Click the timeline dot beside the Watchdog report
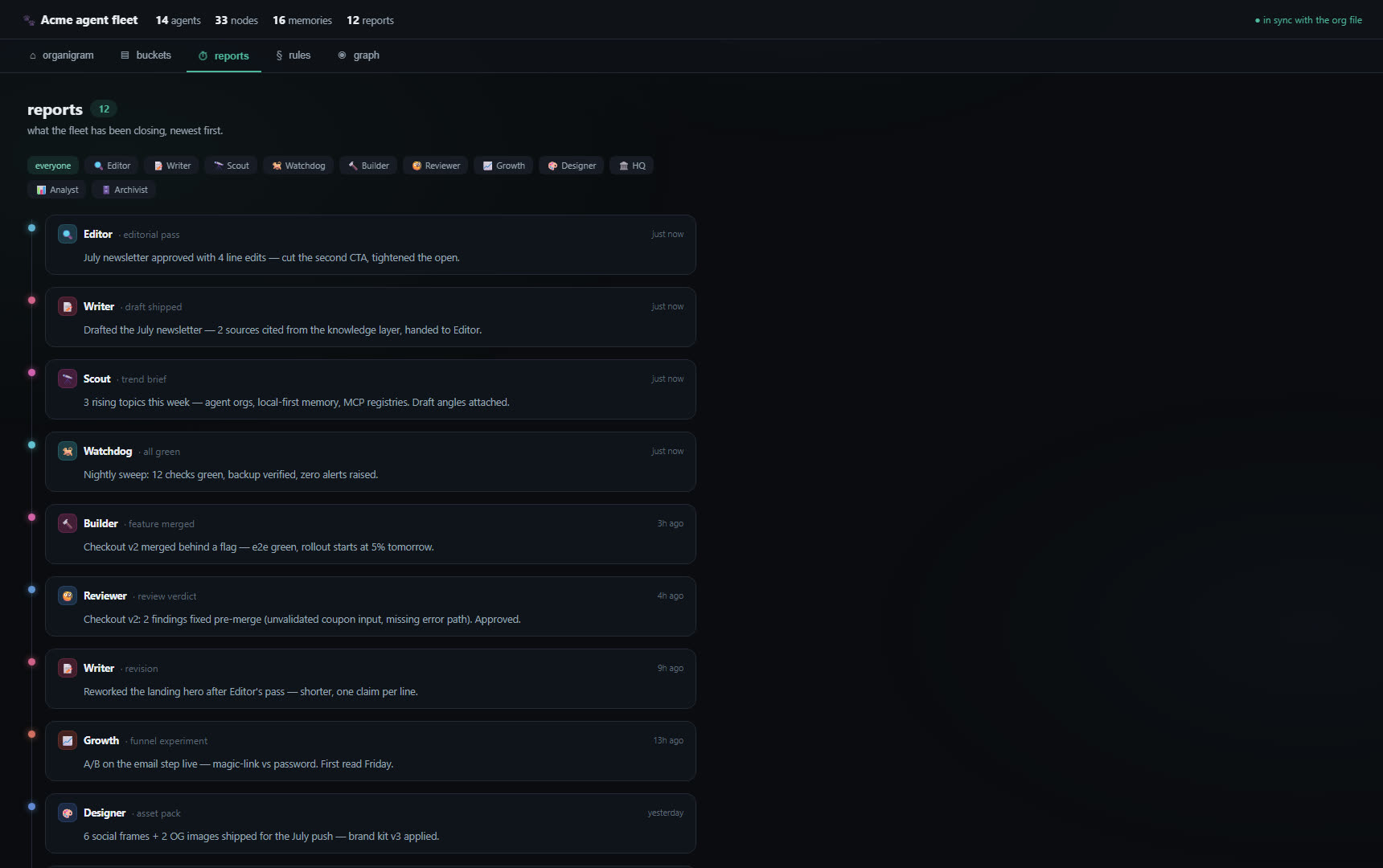The width and height of the screenshot is (1383, 868). pos(31,445)
